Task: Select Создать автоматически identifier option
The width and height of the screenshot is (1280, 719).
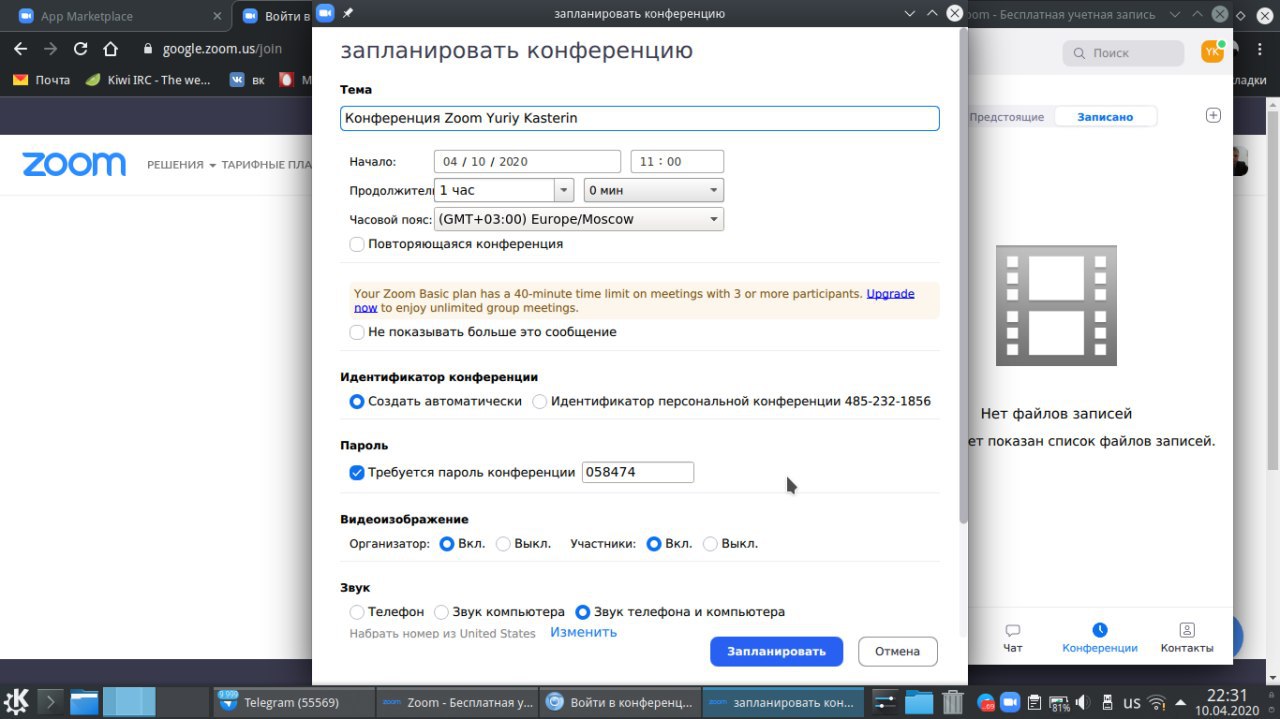Action: click(357, 401)
